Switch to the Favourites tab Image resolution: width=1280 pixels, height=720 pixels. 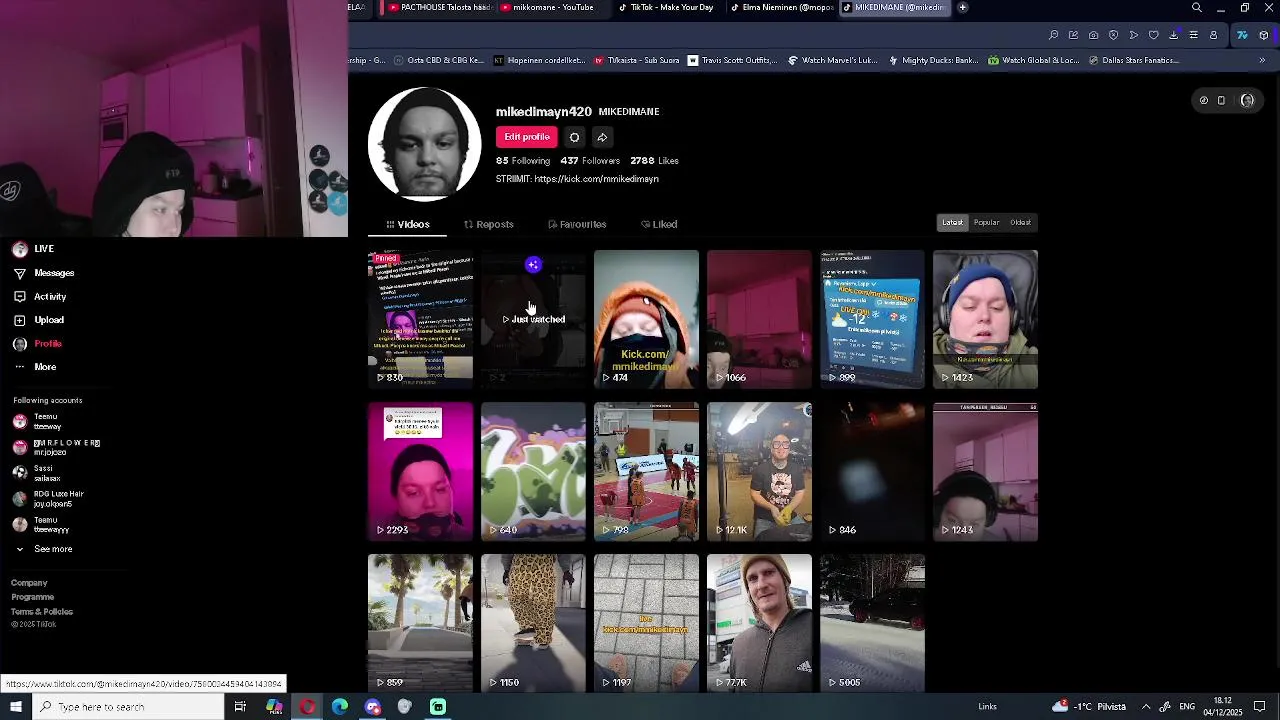tap(577, 224)
